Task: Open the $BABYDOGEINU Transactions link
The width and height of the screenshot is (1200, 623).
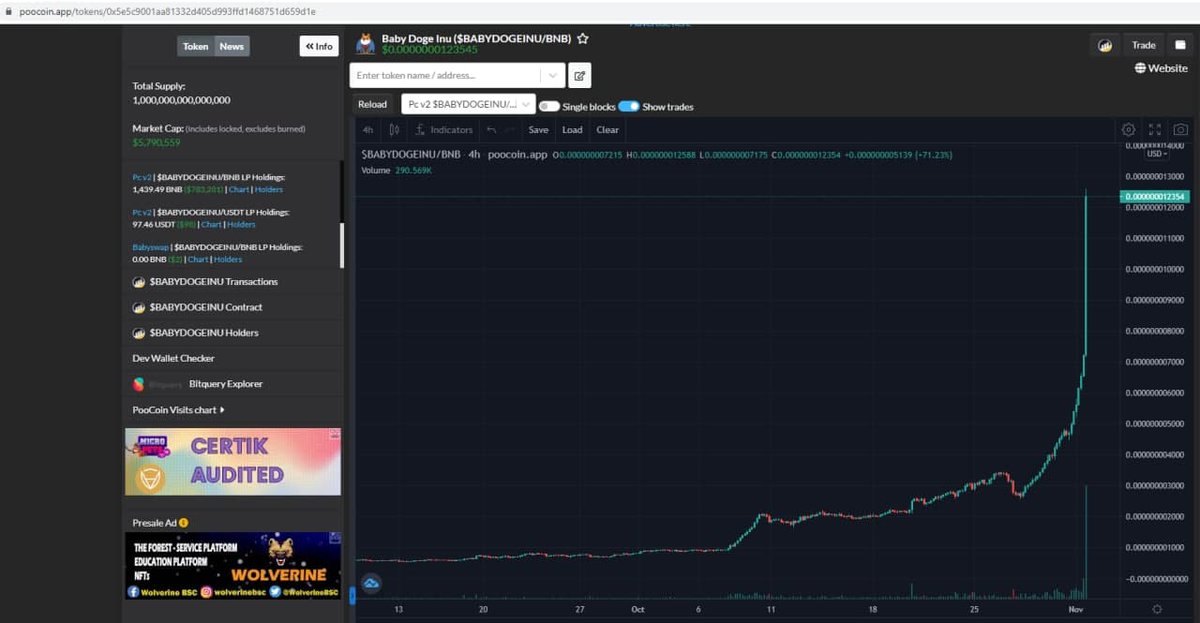Action: [214, 282]
